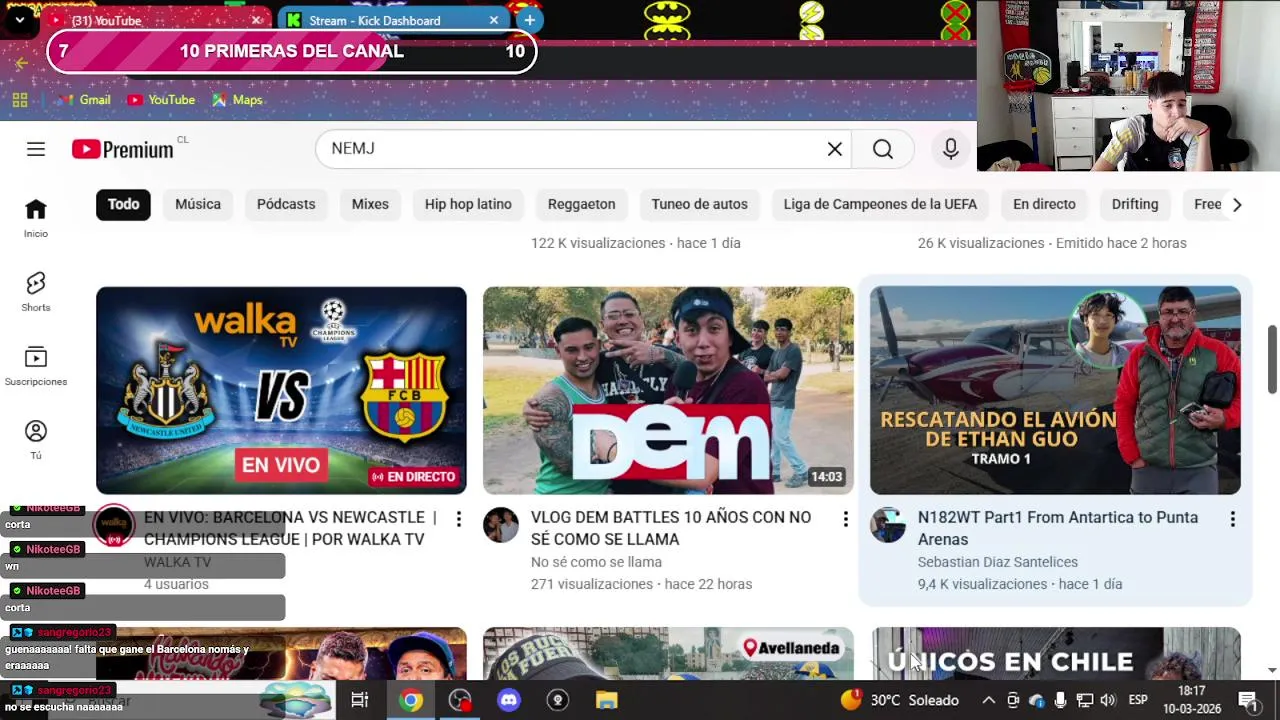Open Rescatando el avión de Ethan Guo thumbnail
Screen dimensions: 1280x720
pos(1055,390)
